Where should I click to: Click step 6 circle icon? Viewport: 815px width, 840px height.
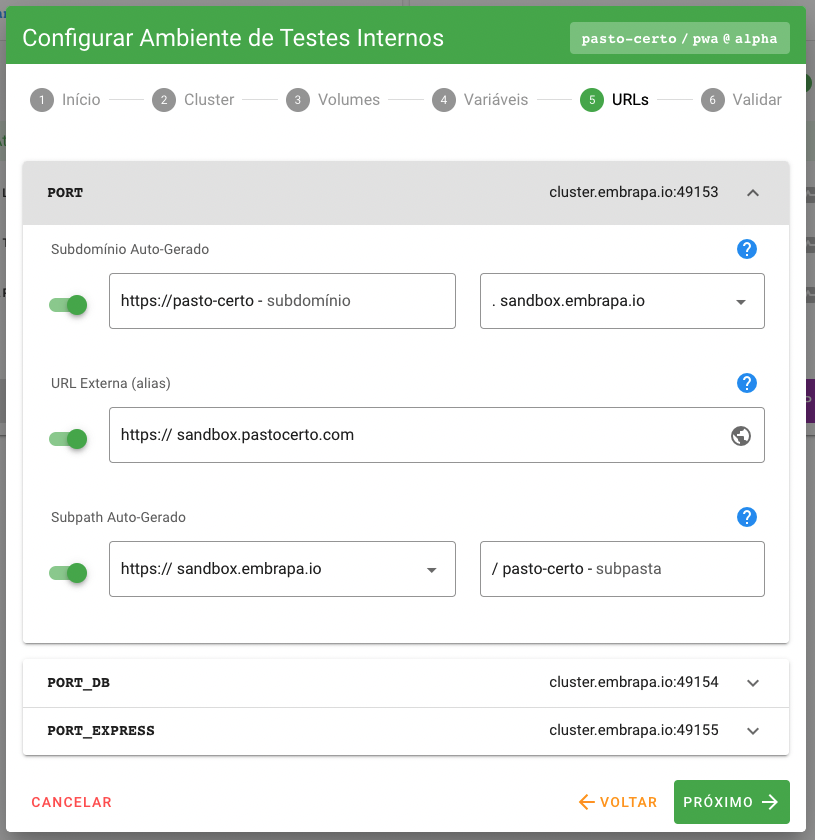[x=713, y=100]
